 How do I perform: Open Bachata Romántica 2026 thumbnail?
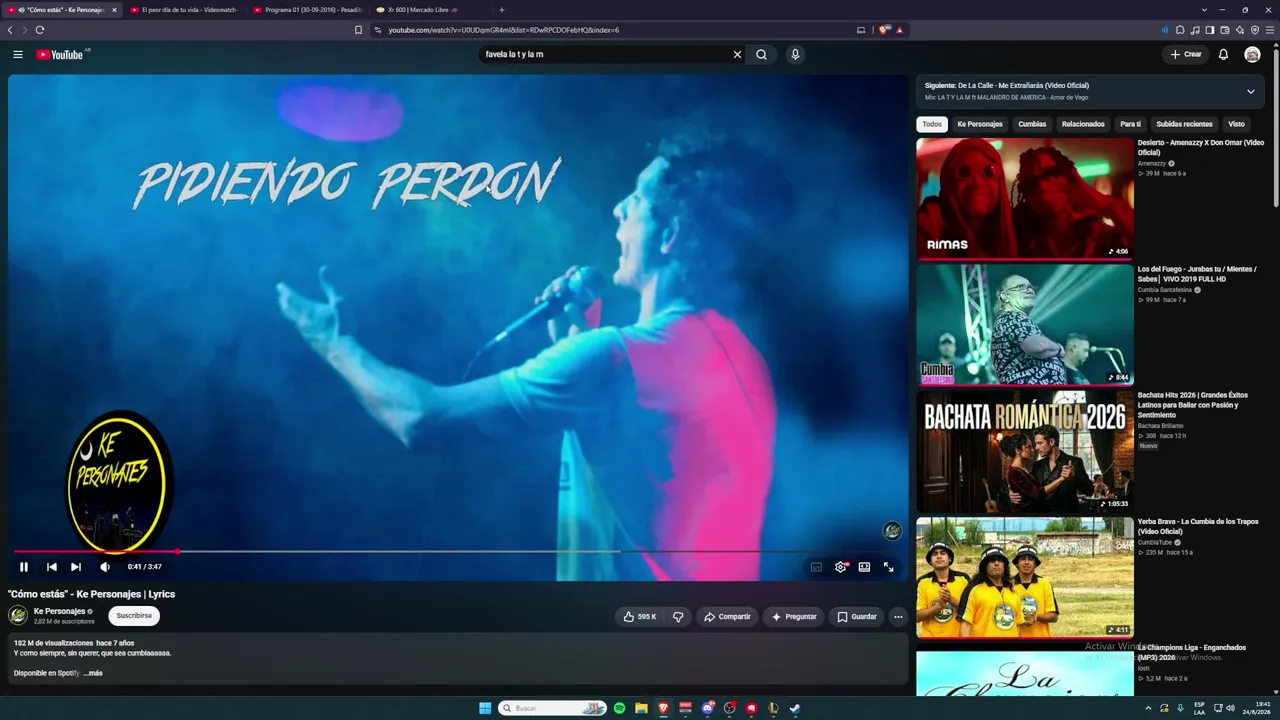[x=1025, y=451]
